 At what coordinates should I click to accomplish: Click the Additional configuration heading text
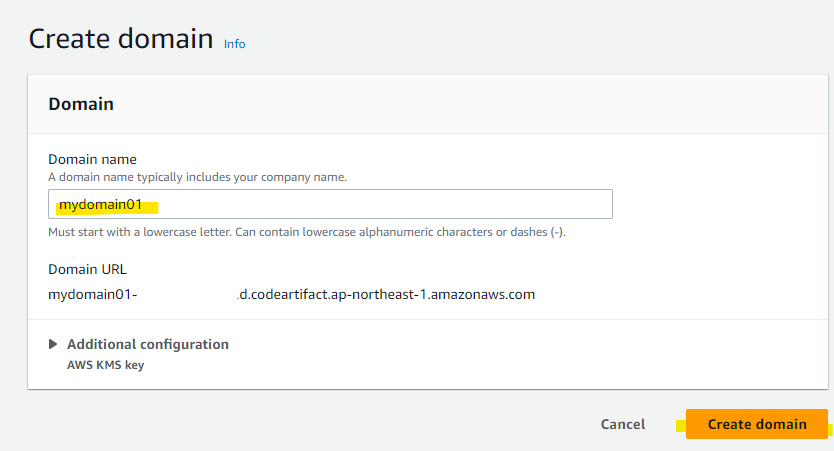[x=148, y=344]
